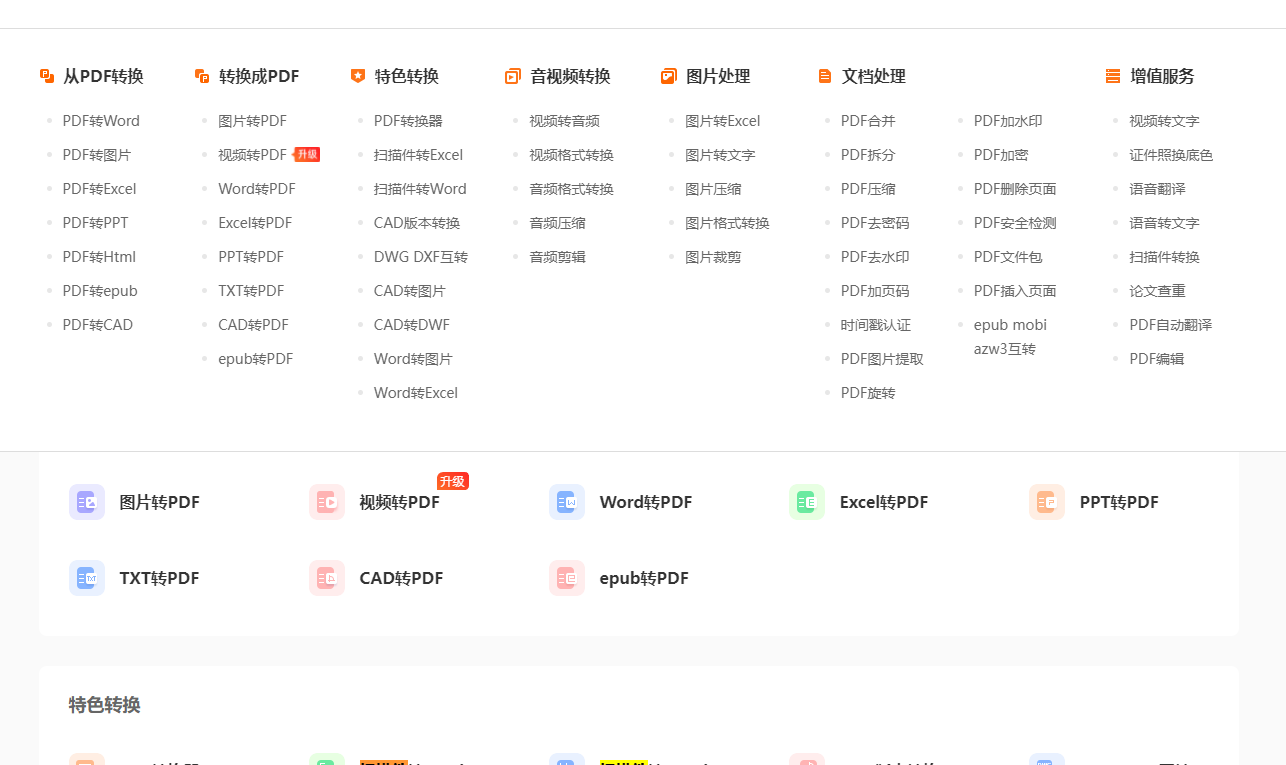This screenshot has width=1286, height=765.
Task: Open the epub转PDF card icon
Action: pyautogui.click(x=567, y=578)
